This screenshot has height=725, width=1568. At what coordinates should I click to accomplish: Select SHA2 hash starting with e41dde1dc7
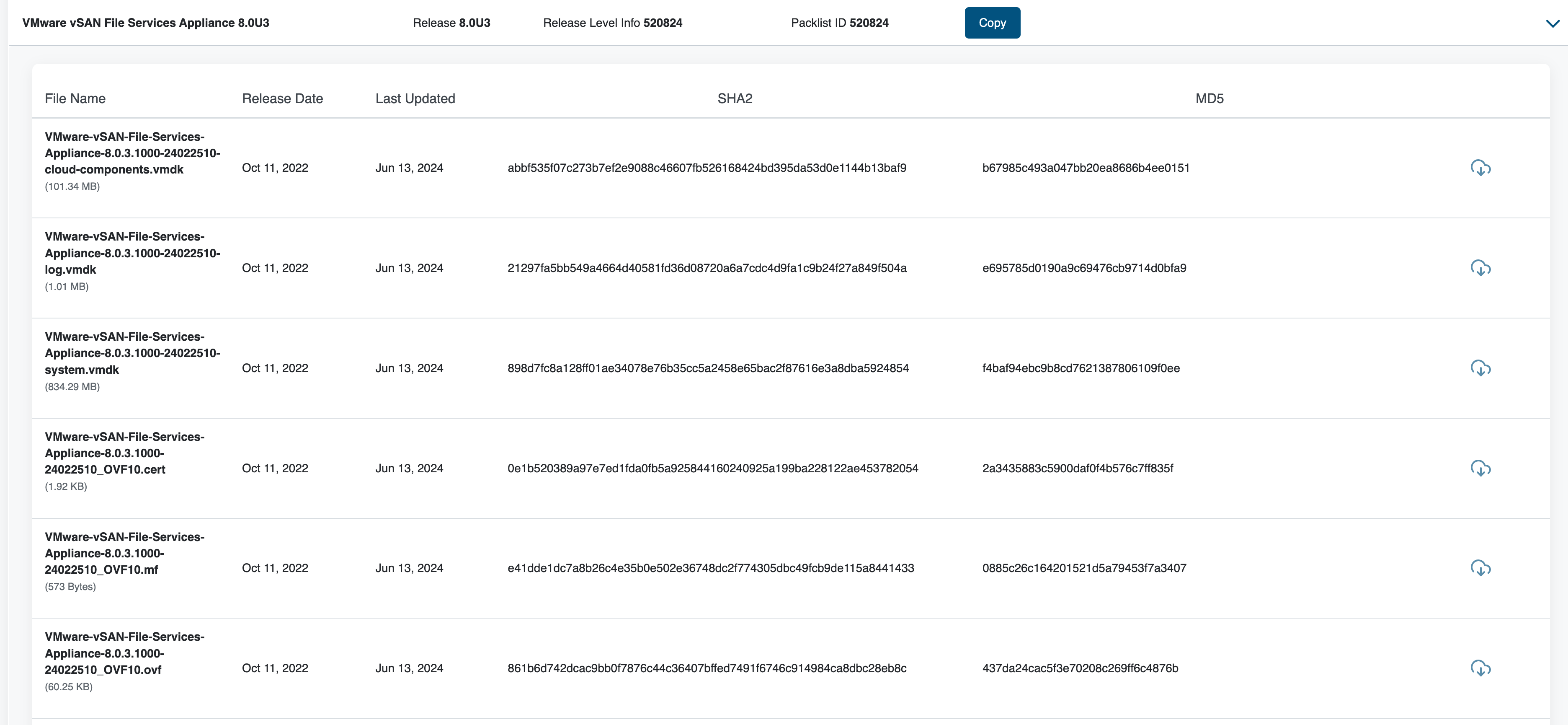(710, 568)
